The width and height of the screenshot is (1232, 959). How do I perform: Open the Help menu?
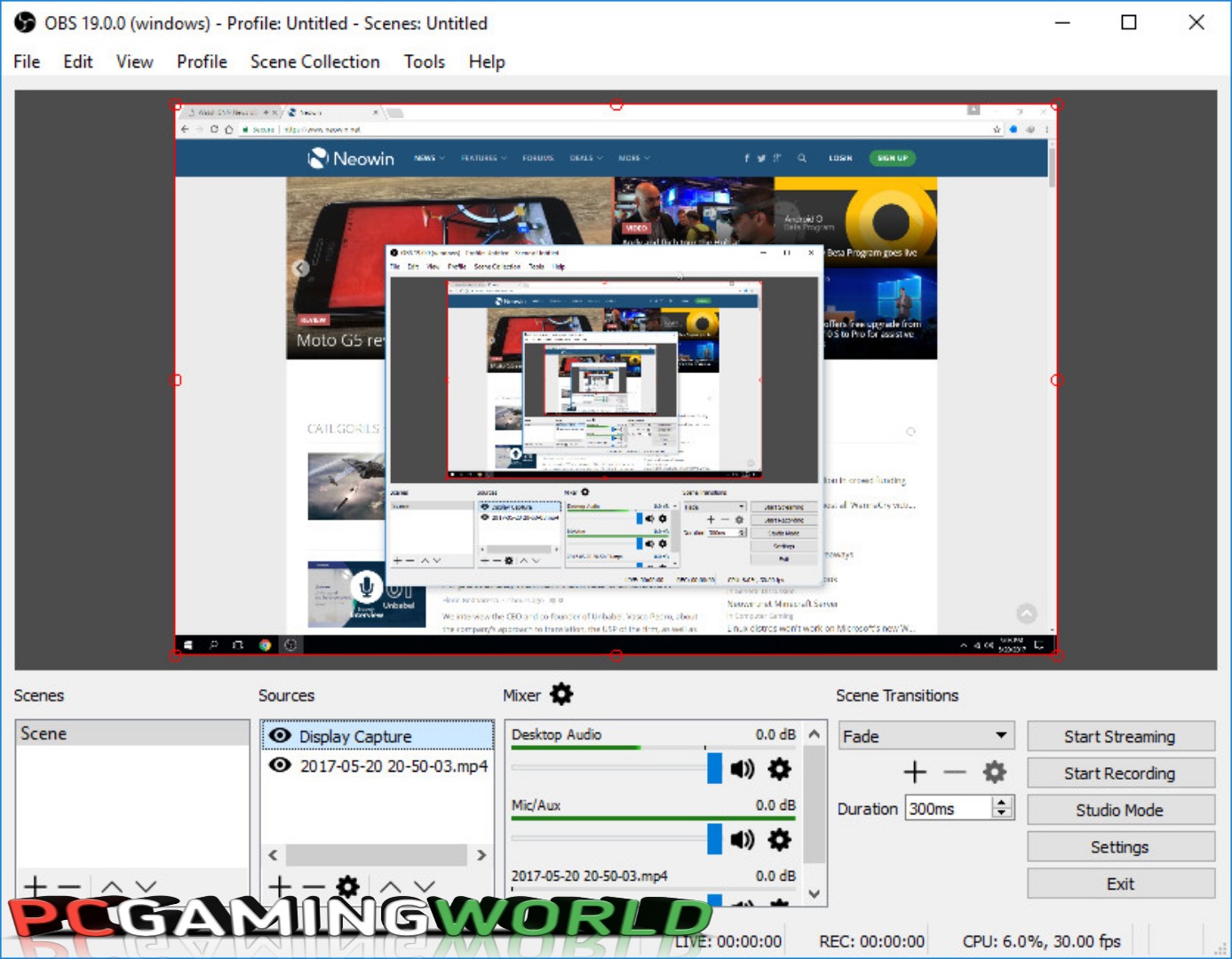tap(487, 61)
